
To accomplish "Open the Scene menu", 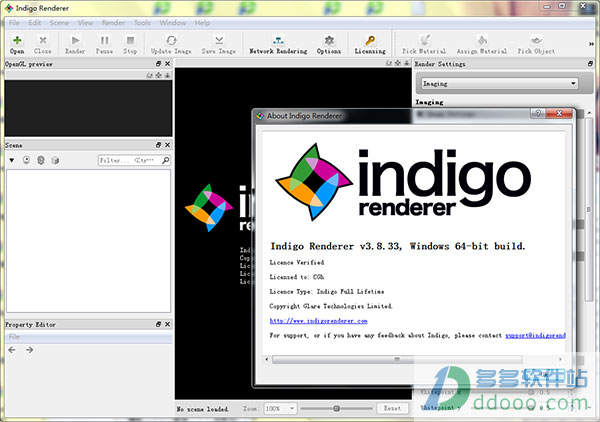I will coord(59,23).
